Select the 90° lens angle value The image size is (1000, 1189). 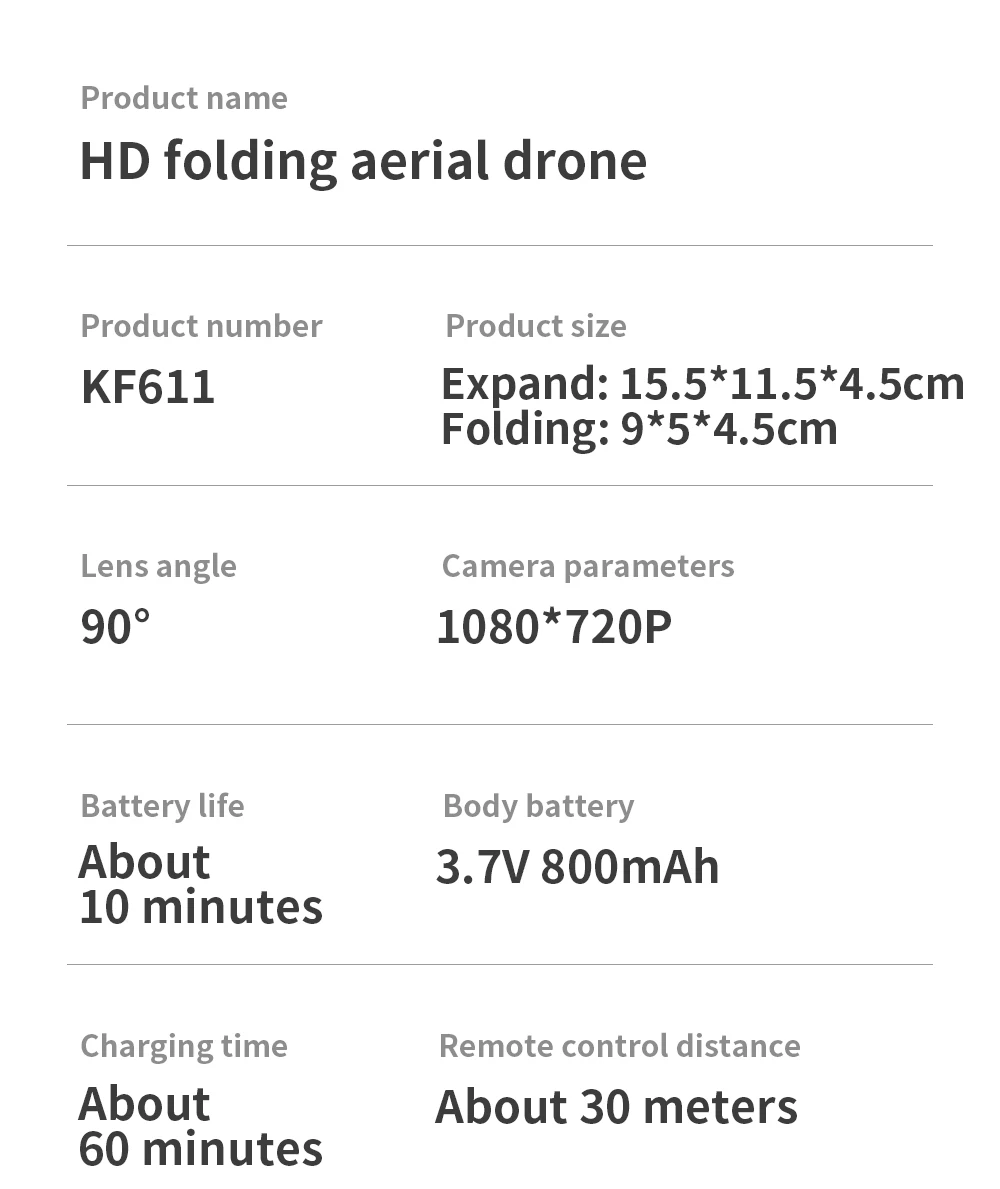point(115,627)
